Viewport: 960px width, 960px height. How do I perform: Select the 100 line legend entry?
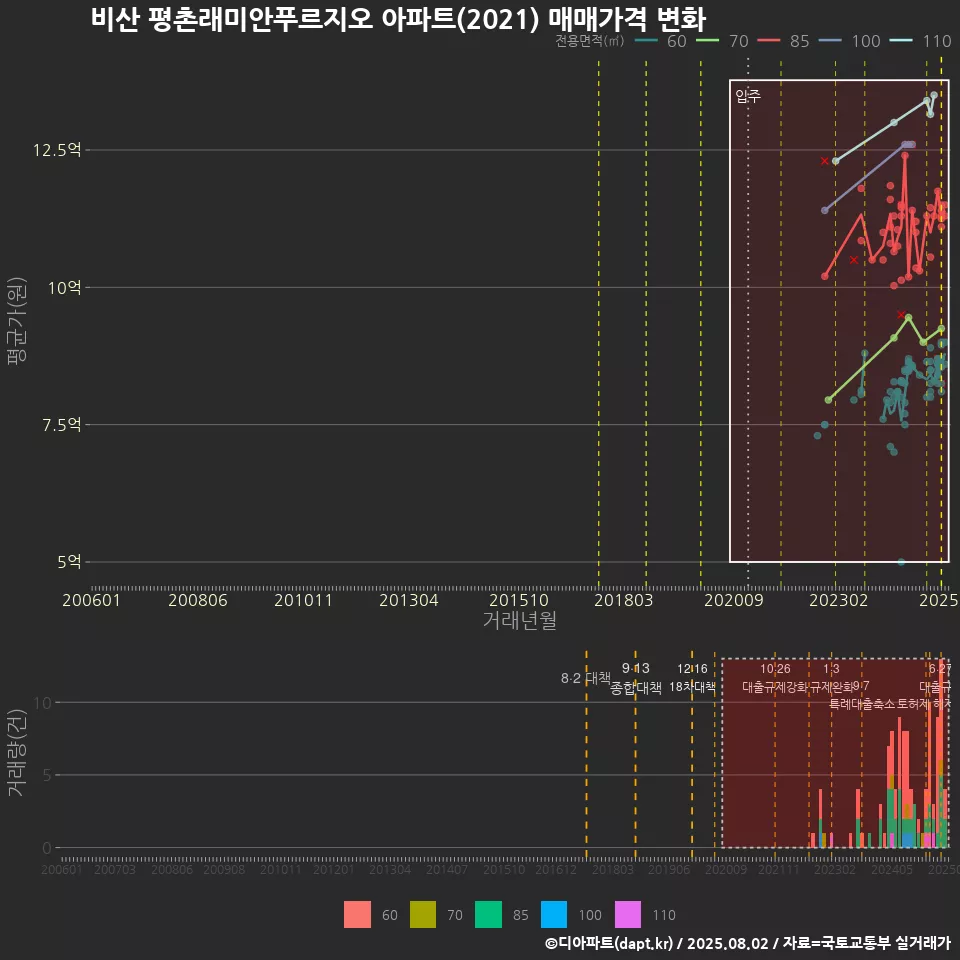[x=850, y=41]
